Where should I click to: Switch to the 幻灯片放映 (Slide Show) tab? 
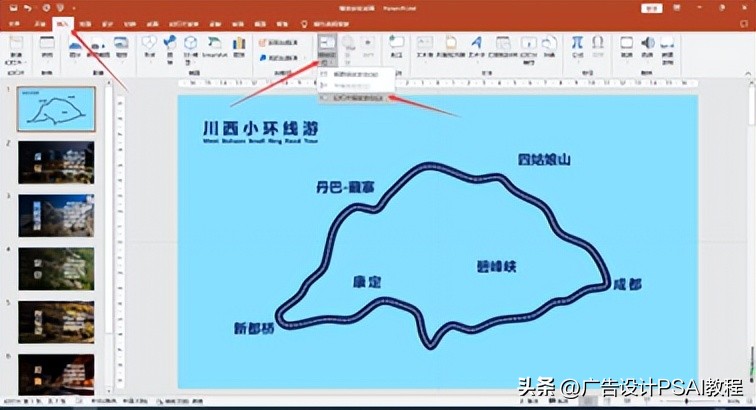point(184,24)
